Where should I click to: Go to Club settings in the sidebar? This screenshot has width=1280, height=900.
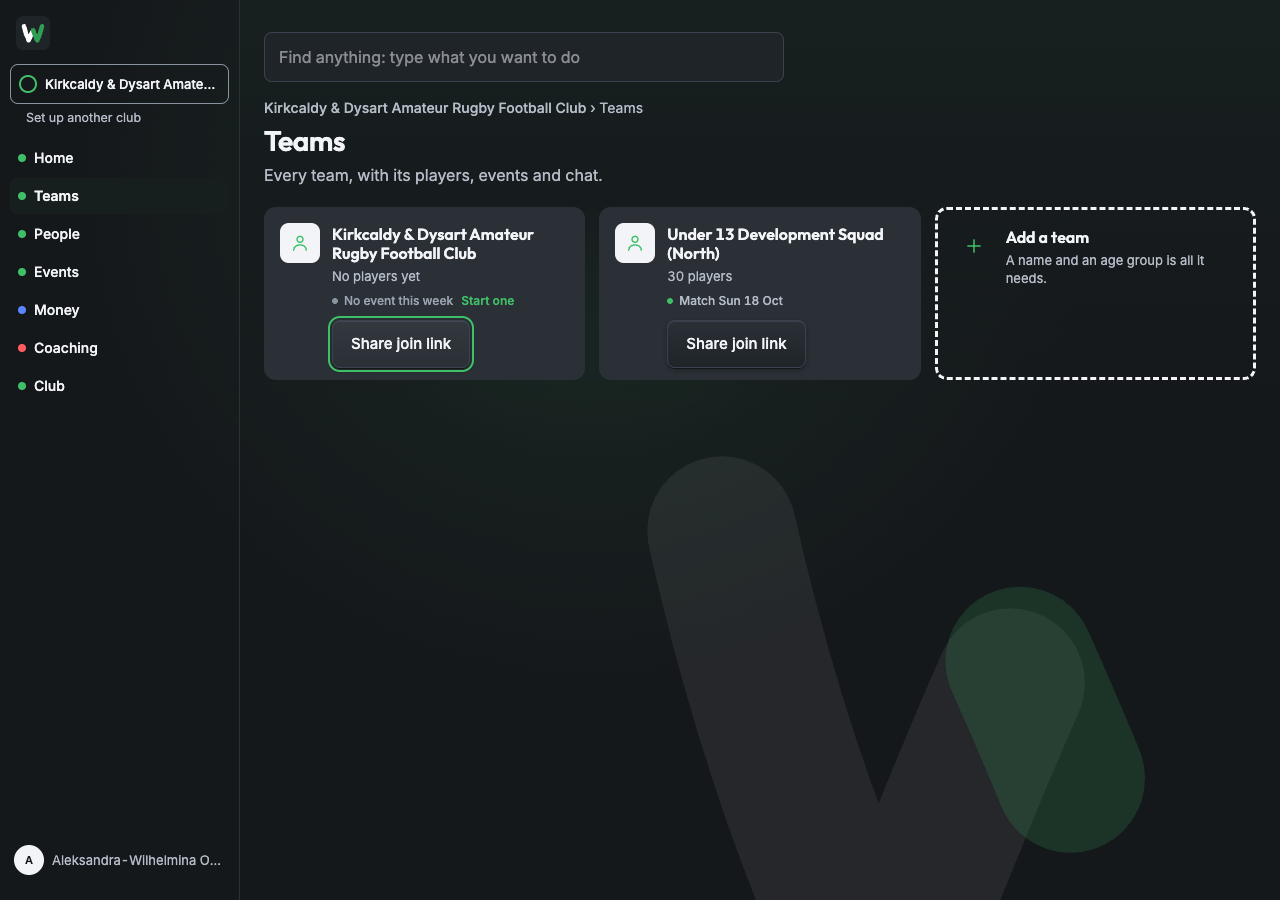click(x=119, y=386)
